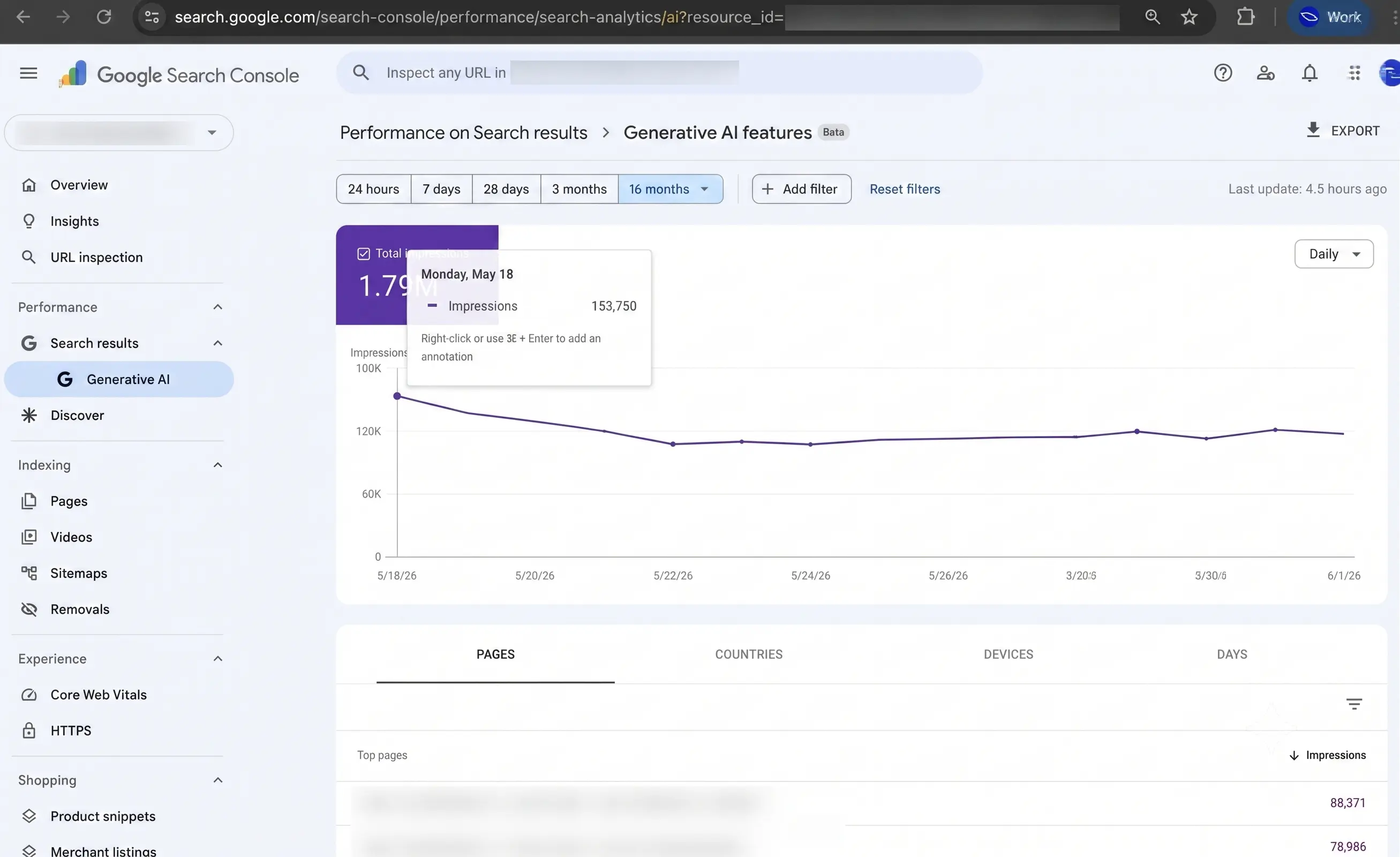Viewport: 1400px width, 857px height.
Task: Click the EXPORT button
Action: click(1343, 131)
